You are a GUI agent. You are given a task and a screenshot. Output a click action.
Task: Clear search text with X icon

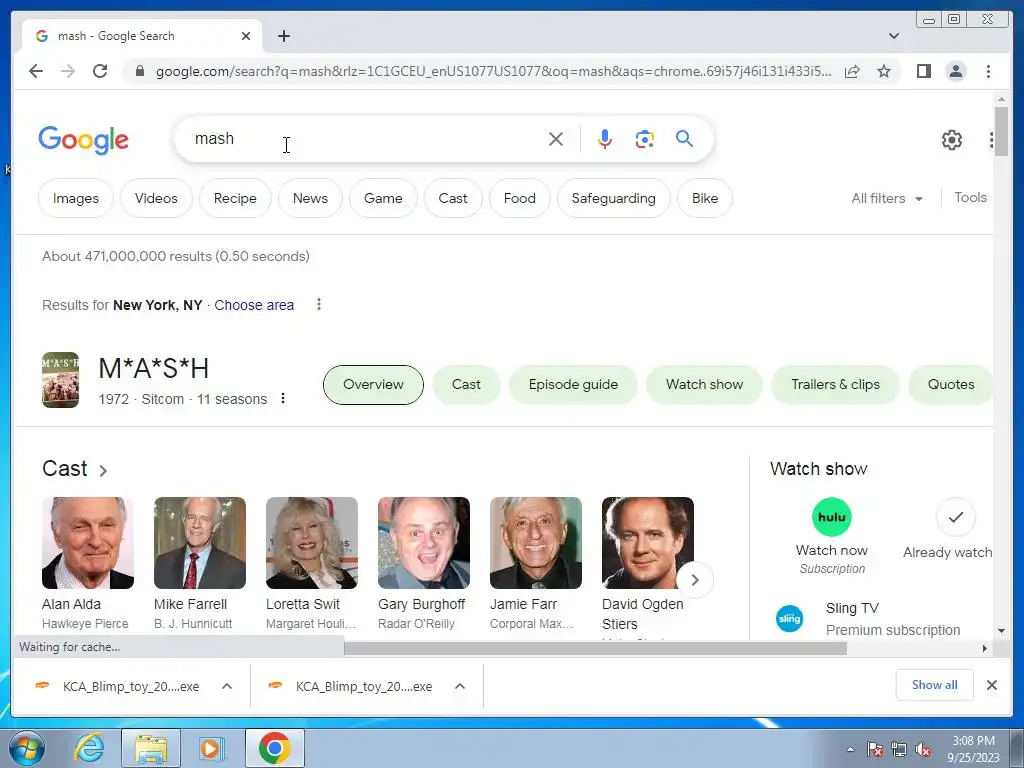tap(556, 138)
